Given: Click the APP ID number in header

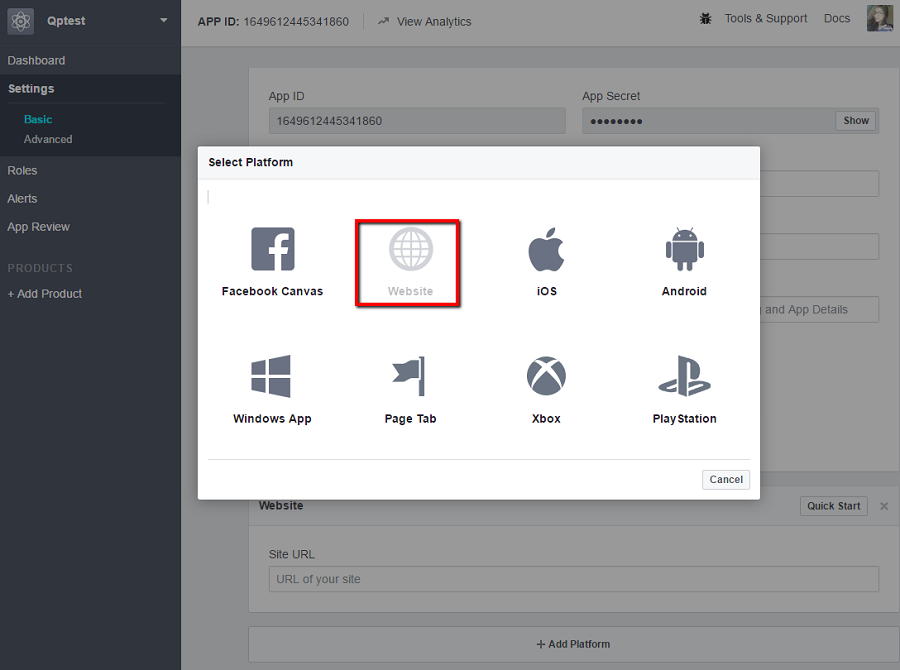Looking at the screenshot, I should (296, 21).
